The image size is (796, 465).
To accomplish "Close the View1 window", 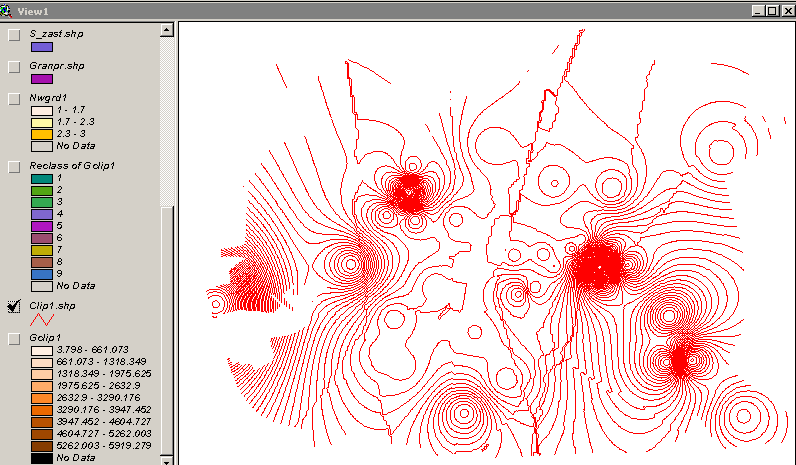I will (788, 11).
